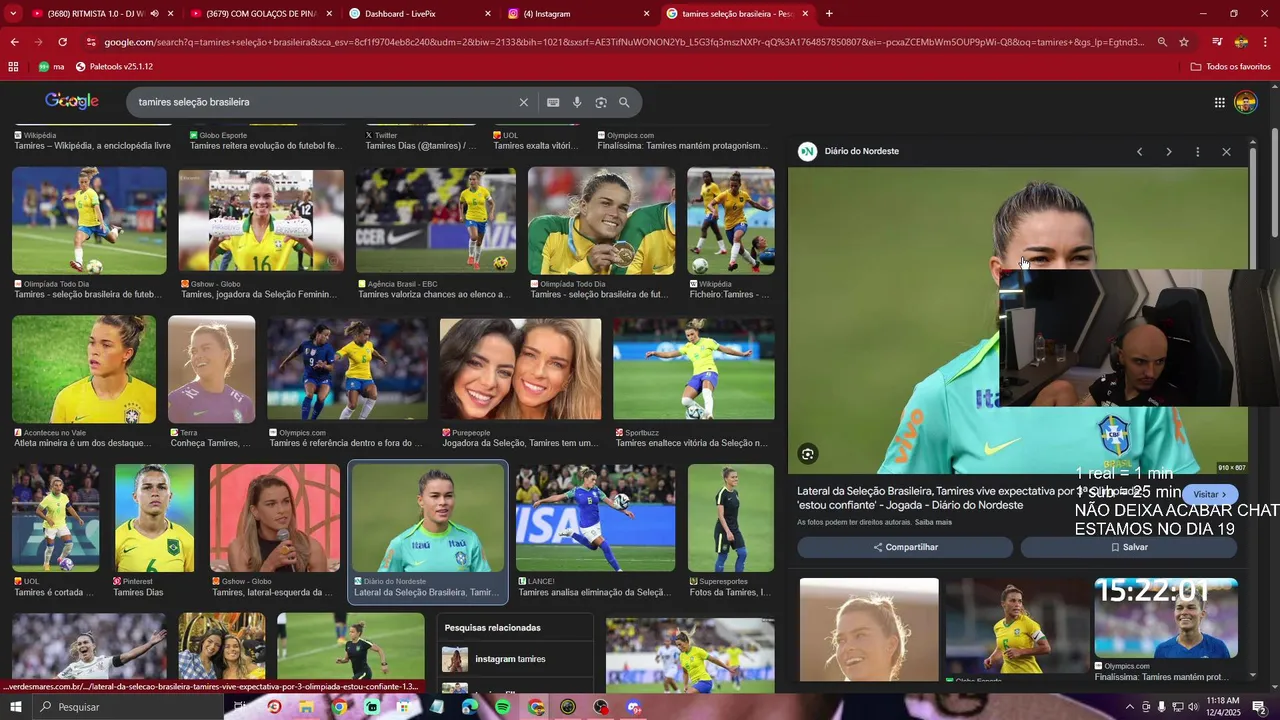Mute audio on the RITMISTA tab

pos(154,14)
